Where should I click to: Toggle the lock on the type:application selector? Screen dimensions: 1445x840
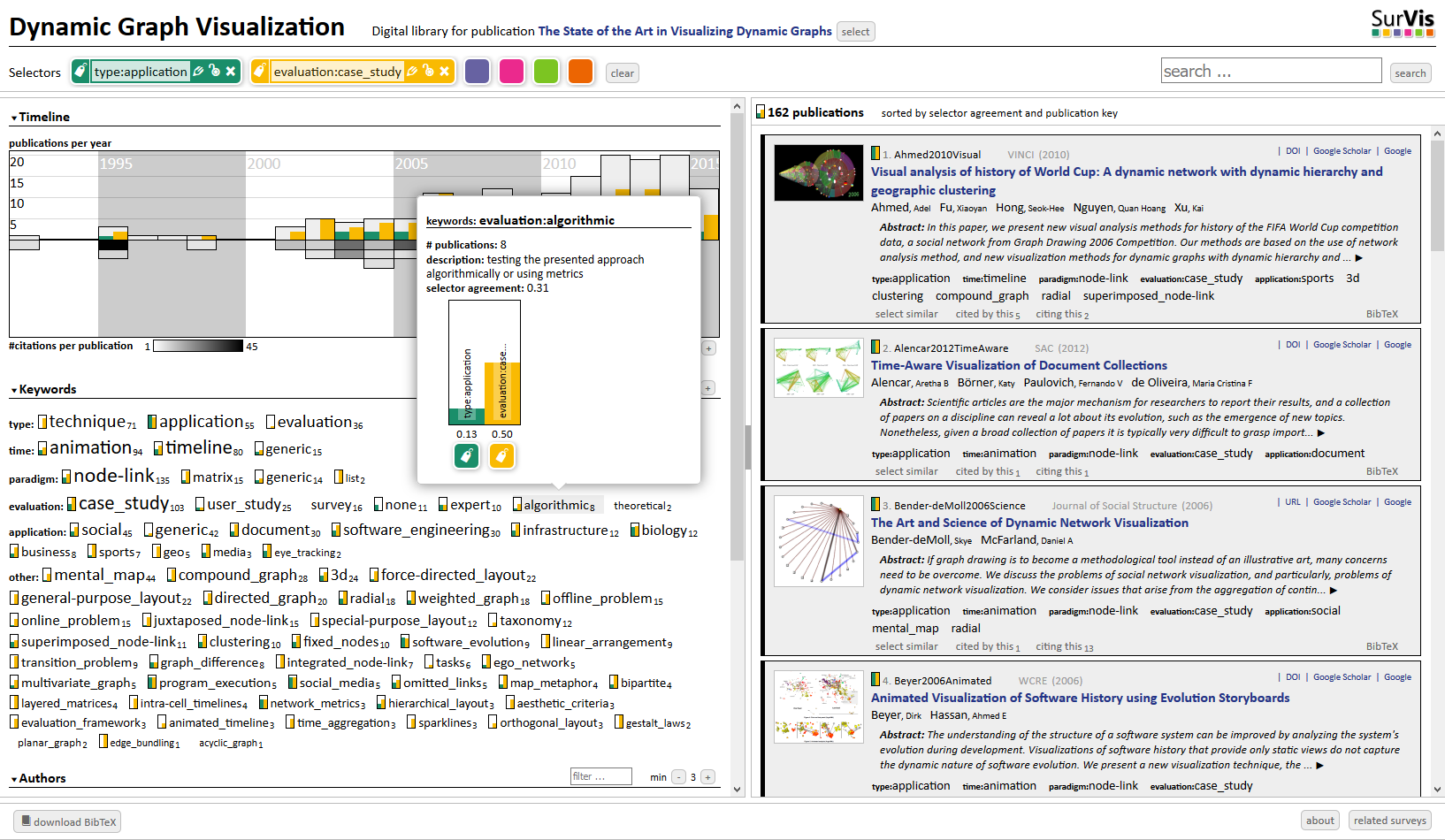pyautogui.click(x=214, y=72)
